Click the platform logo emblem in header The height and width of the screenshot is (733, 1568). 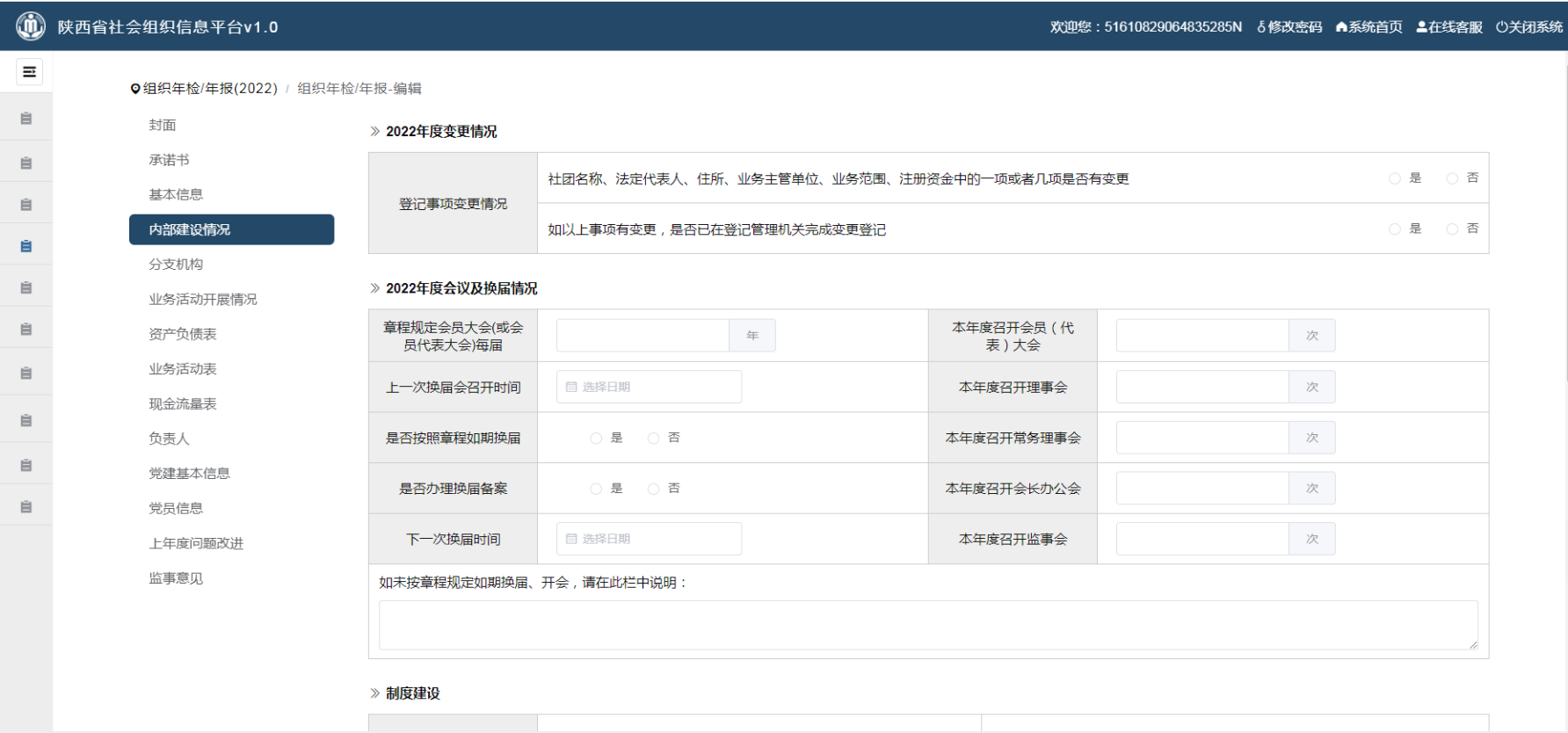31,26
